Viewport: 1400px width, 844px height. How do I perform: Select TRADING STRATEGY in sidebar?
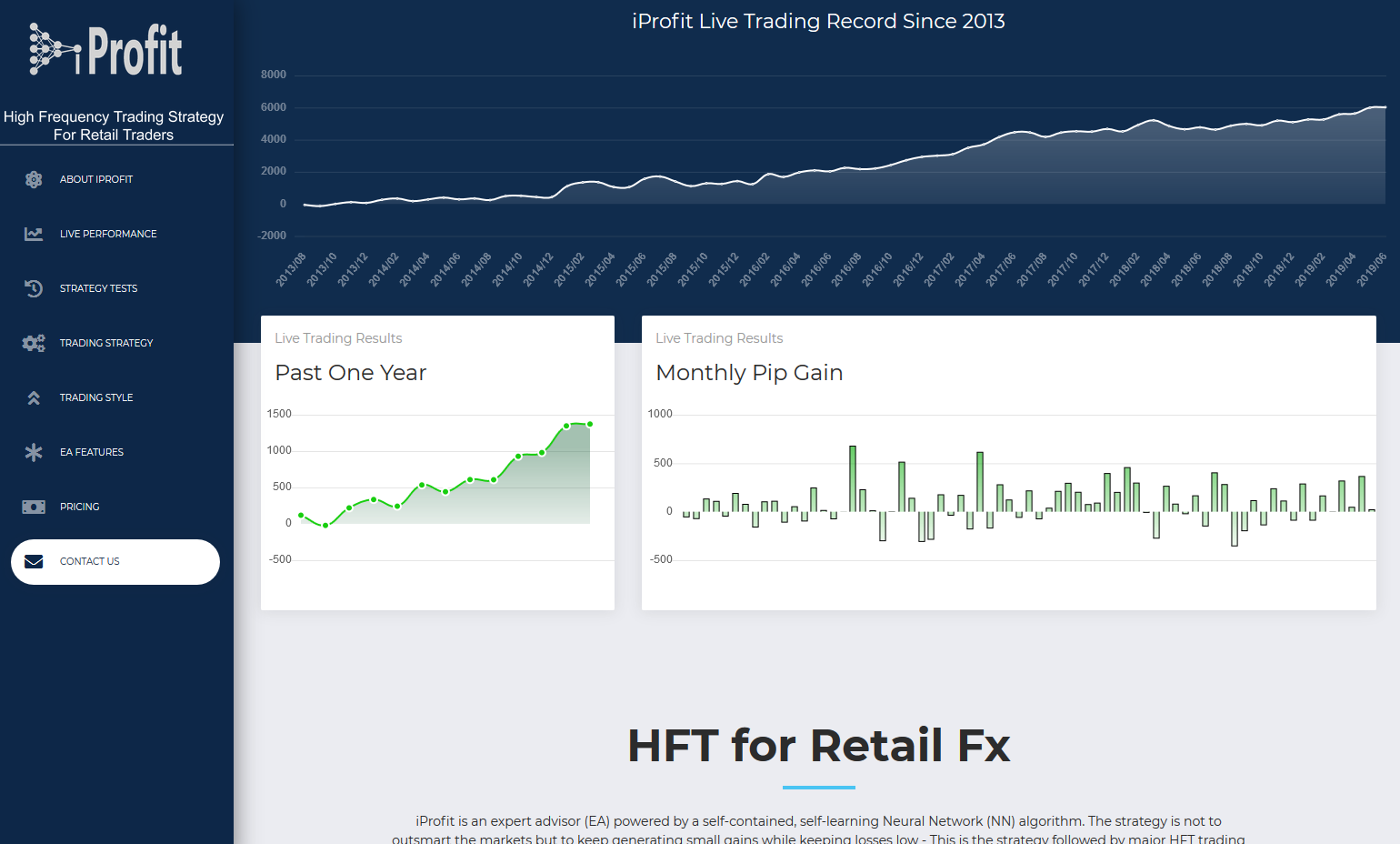(115, 343)
